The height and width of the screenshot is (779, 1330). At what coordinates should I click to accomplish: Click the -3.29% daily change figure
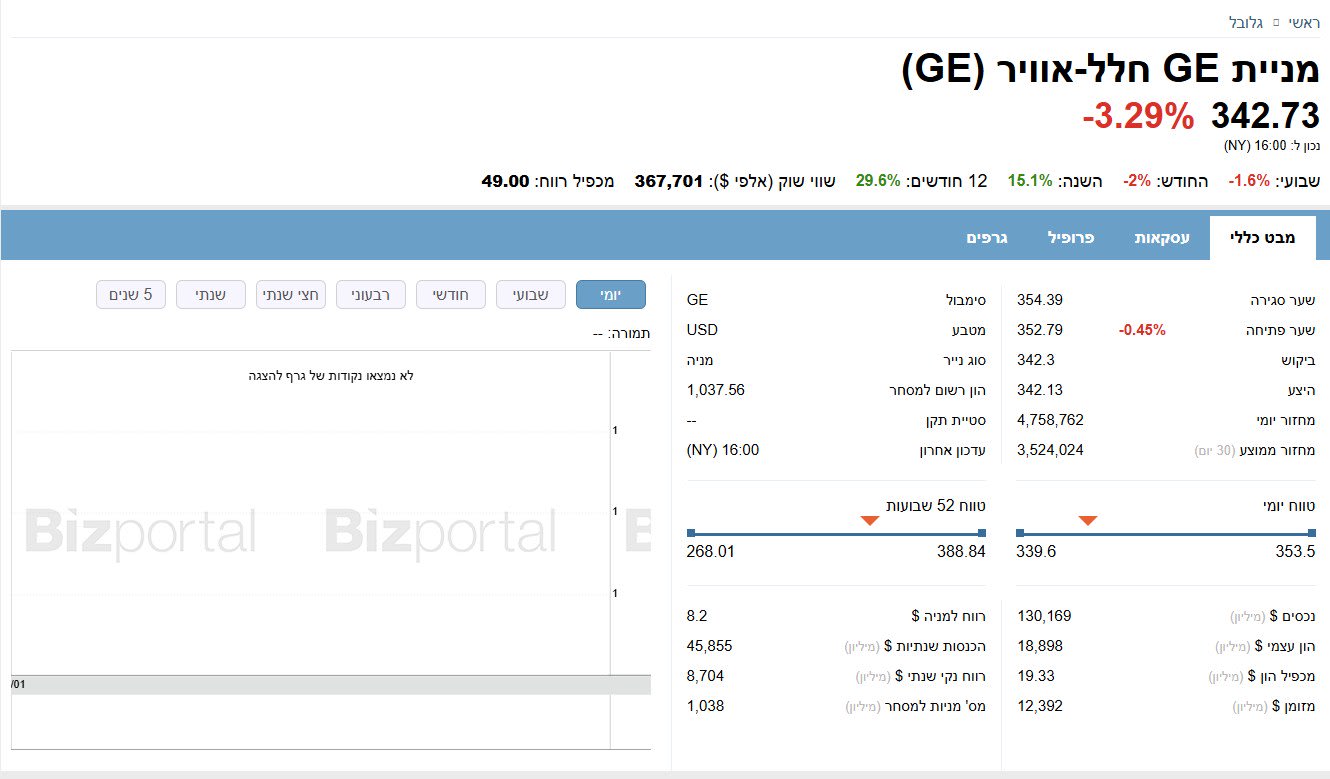1138,117
